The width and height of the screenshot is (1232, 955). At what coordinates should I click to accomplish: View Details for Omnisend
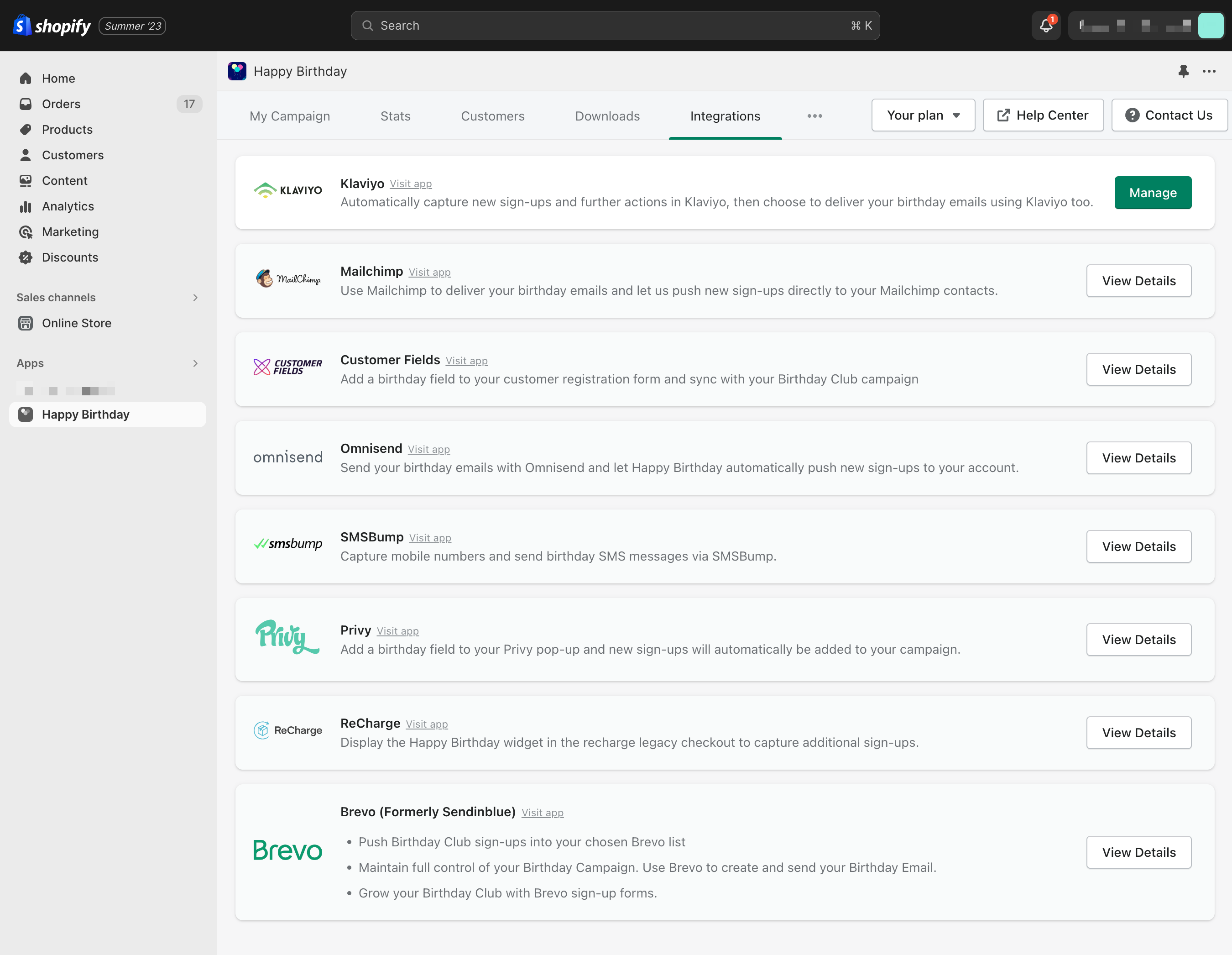pos(1138,458)
